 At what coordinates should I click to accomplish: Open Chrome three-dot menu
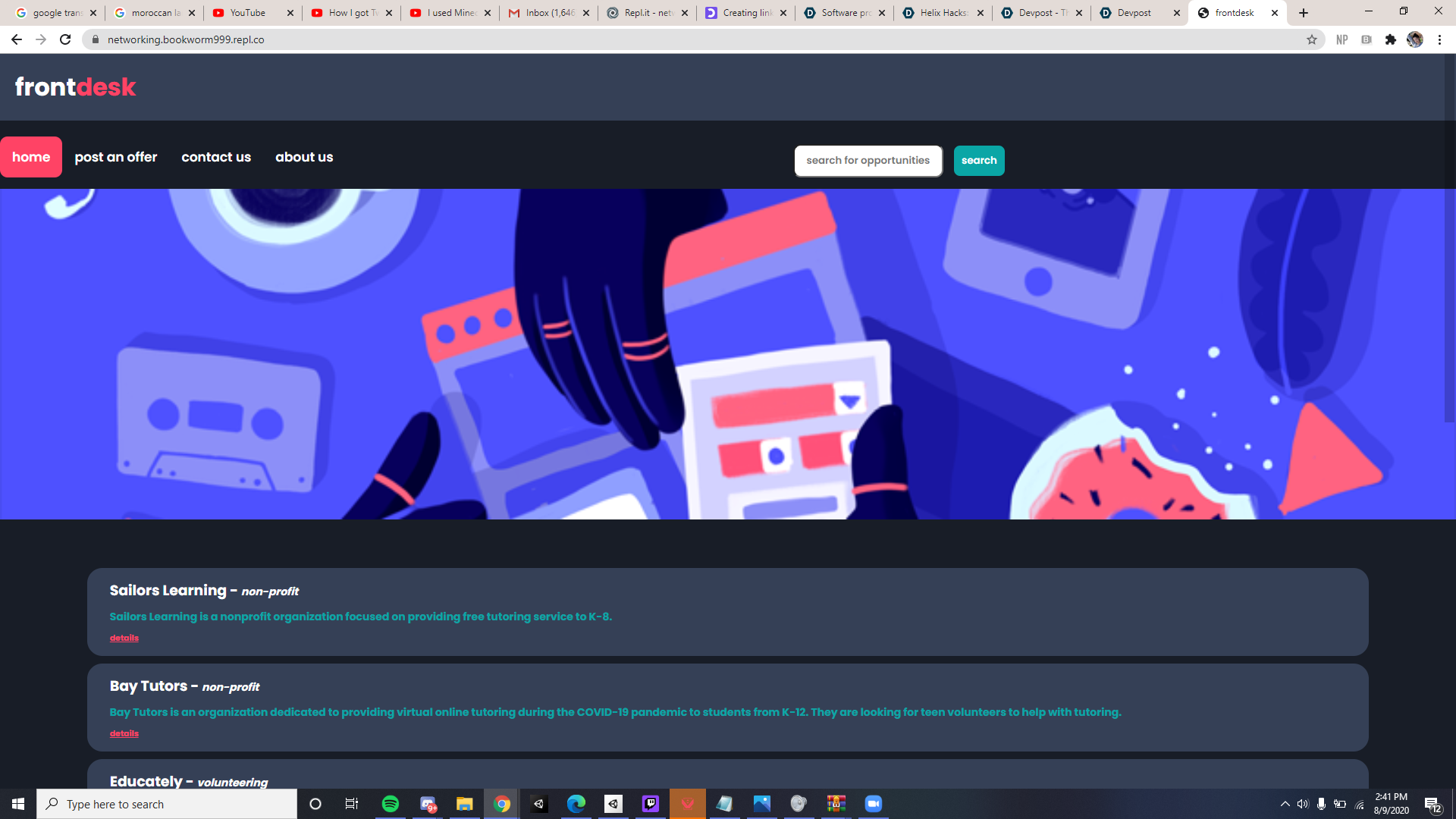(x=1439, y=39)
